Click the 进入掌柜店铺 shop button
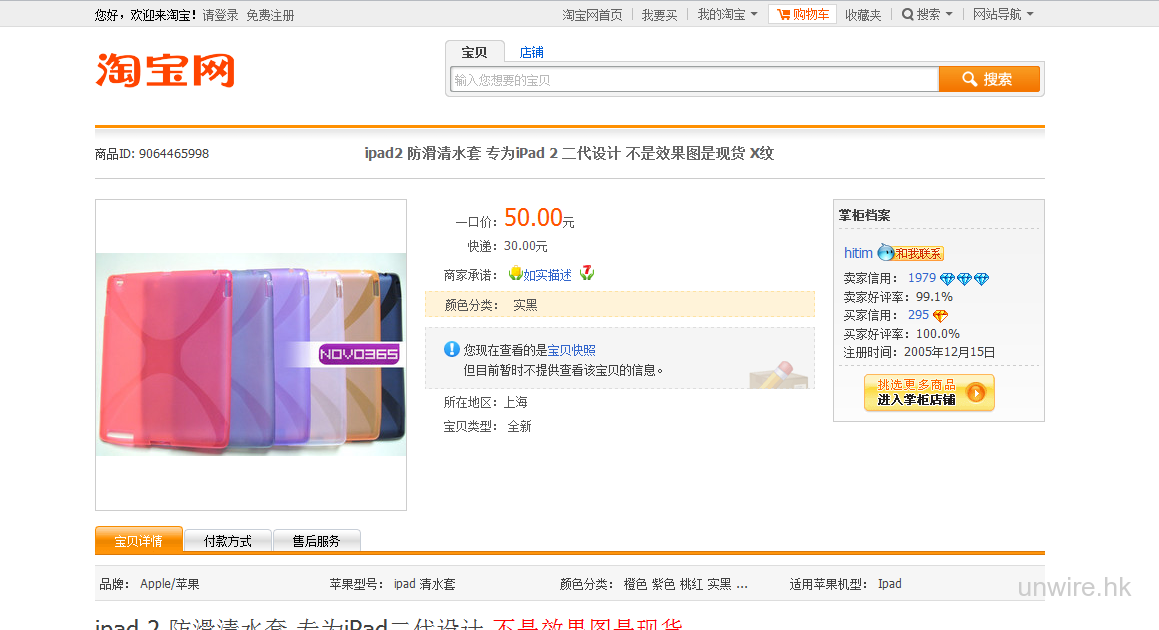 [x=929, y=392]
